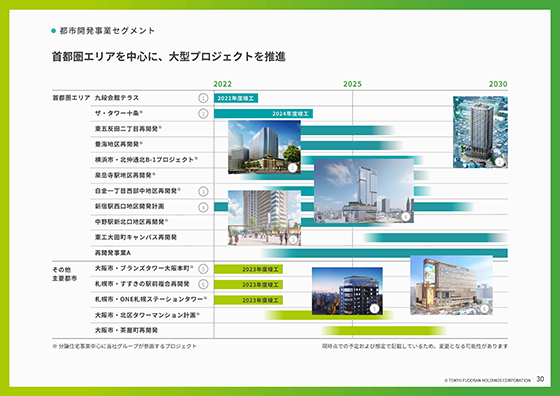Click the TOKYU FUDOSAN HOLDINGS copyright text

[x=488, y=381]
